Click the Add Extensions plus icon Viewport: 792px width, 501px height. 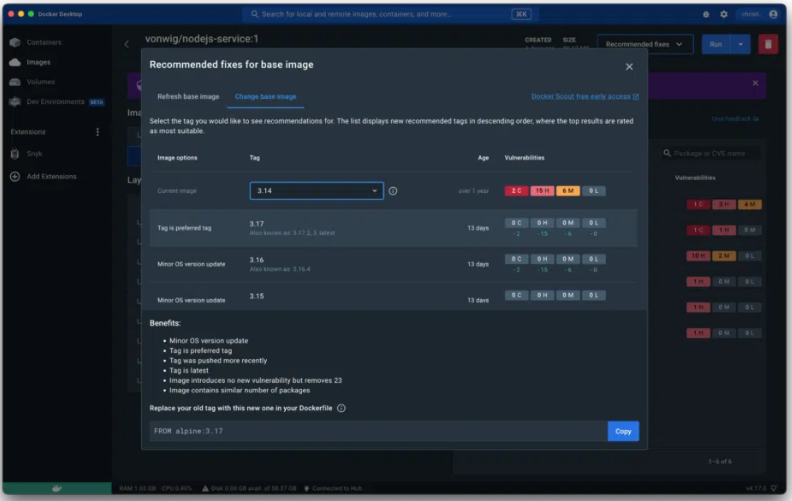tap(15, 176)
